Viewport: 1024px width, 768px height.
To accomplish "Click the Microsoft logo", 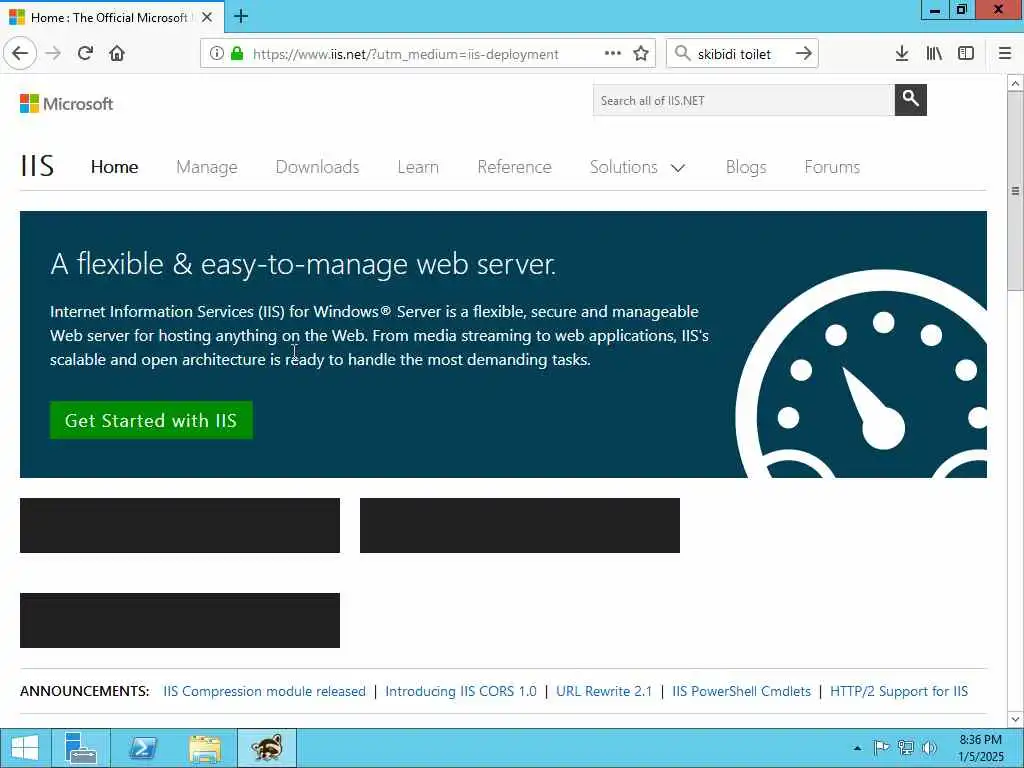I will click(67, 103).
